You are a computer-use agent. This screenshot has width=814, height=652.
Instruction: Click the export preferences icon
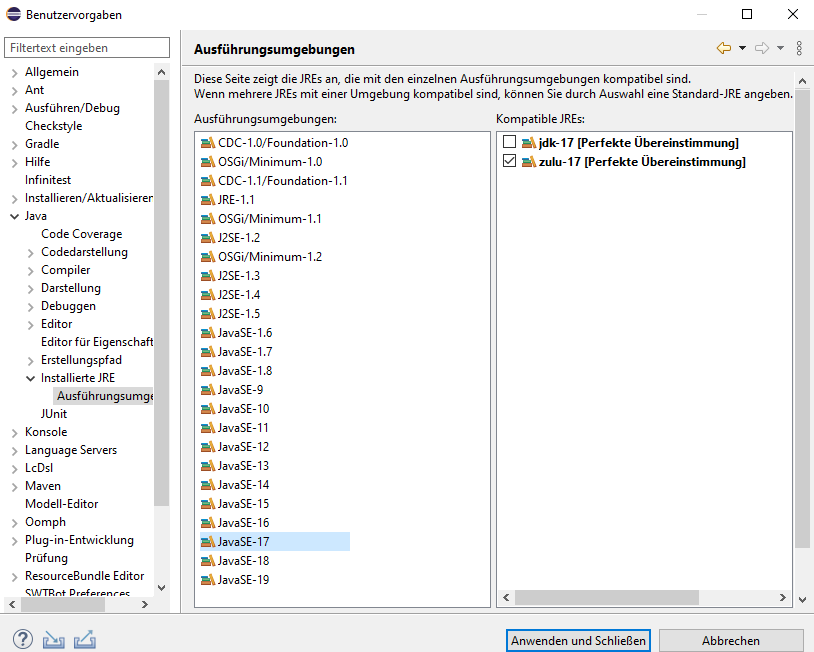click(85, 640)
